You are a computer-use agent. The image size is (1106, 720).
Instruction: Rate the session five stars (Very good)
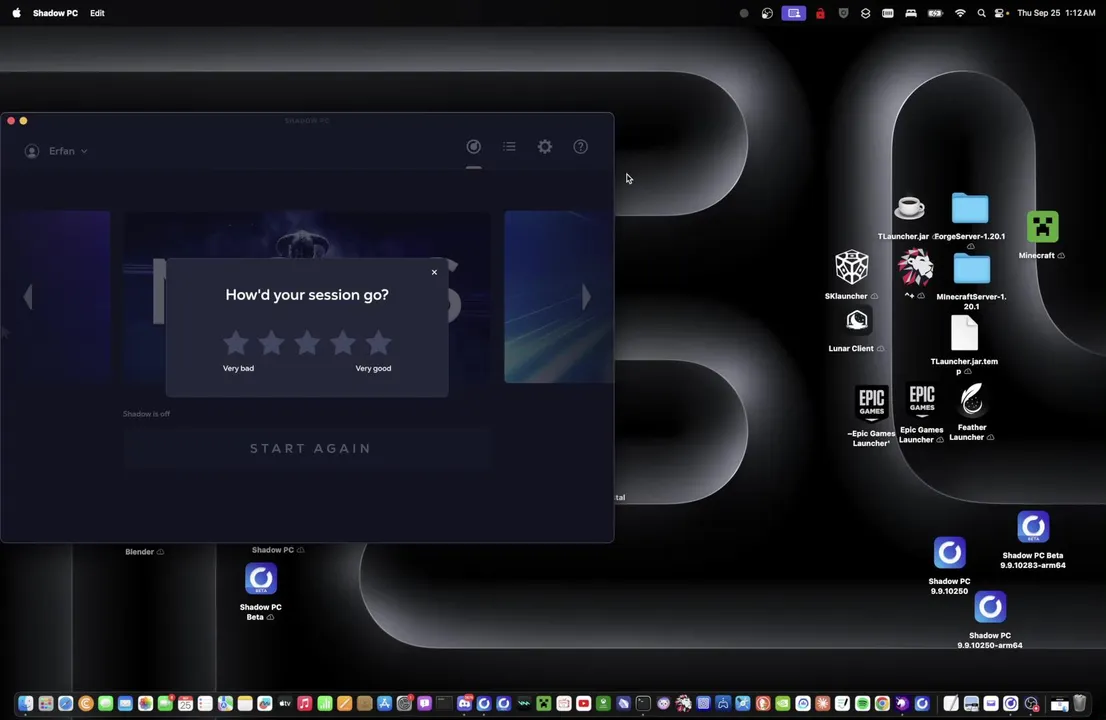coord(378,343)
